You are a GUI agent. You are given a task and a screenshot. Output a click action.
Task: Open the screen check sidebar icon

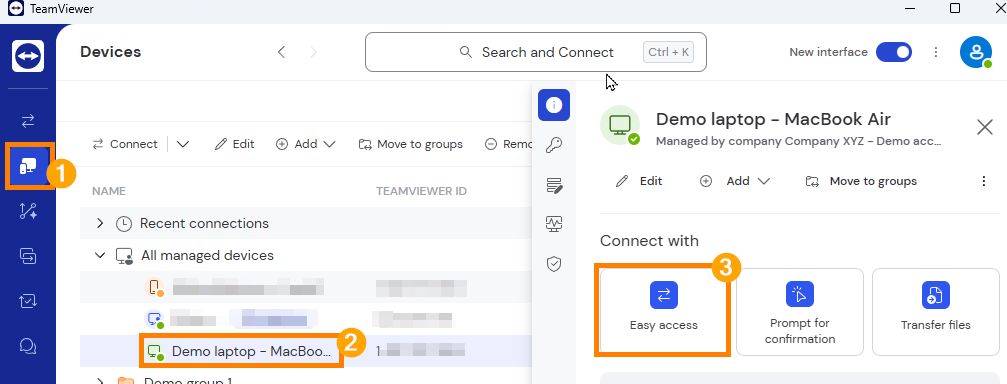point(28,301)
